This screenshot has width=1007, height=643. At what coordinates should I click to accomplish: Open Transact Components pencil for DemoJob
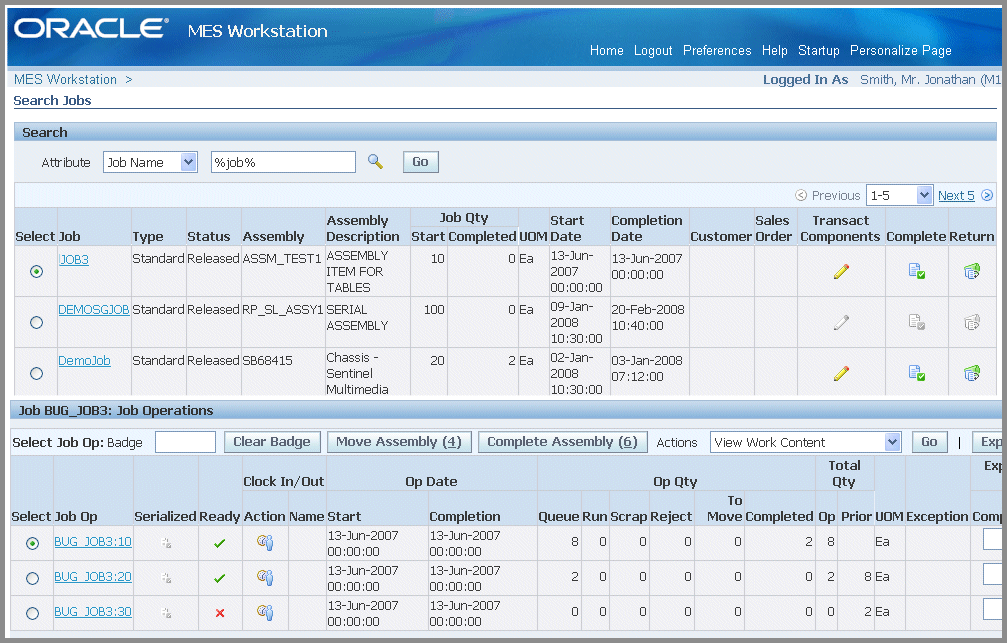[x=841, y=373]
